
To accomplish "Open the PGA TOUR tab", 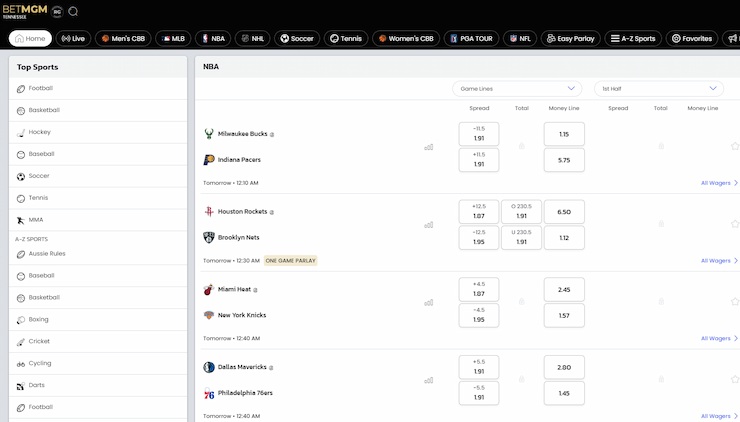I will coord(471,39).
